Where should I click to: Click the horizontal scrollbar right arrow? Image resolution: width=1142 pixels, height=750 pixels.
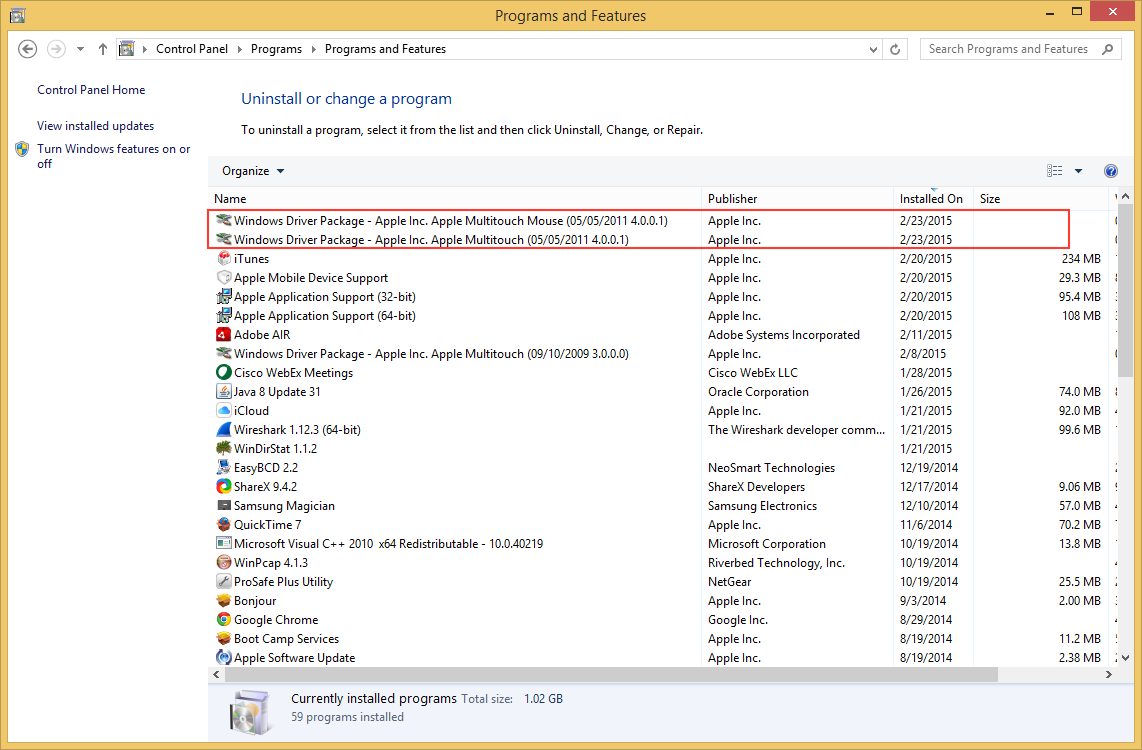pyautogui.click(x=1108, y=674)
